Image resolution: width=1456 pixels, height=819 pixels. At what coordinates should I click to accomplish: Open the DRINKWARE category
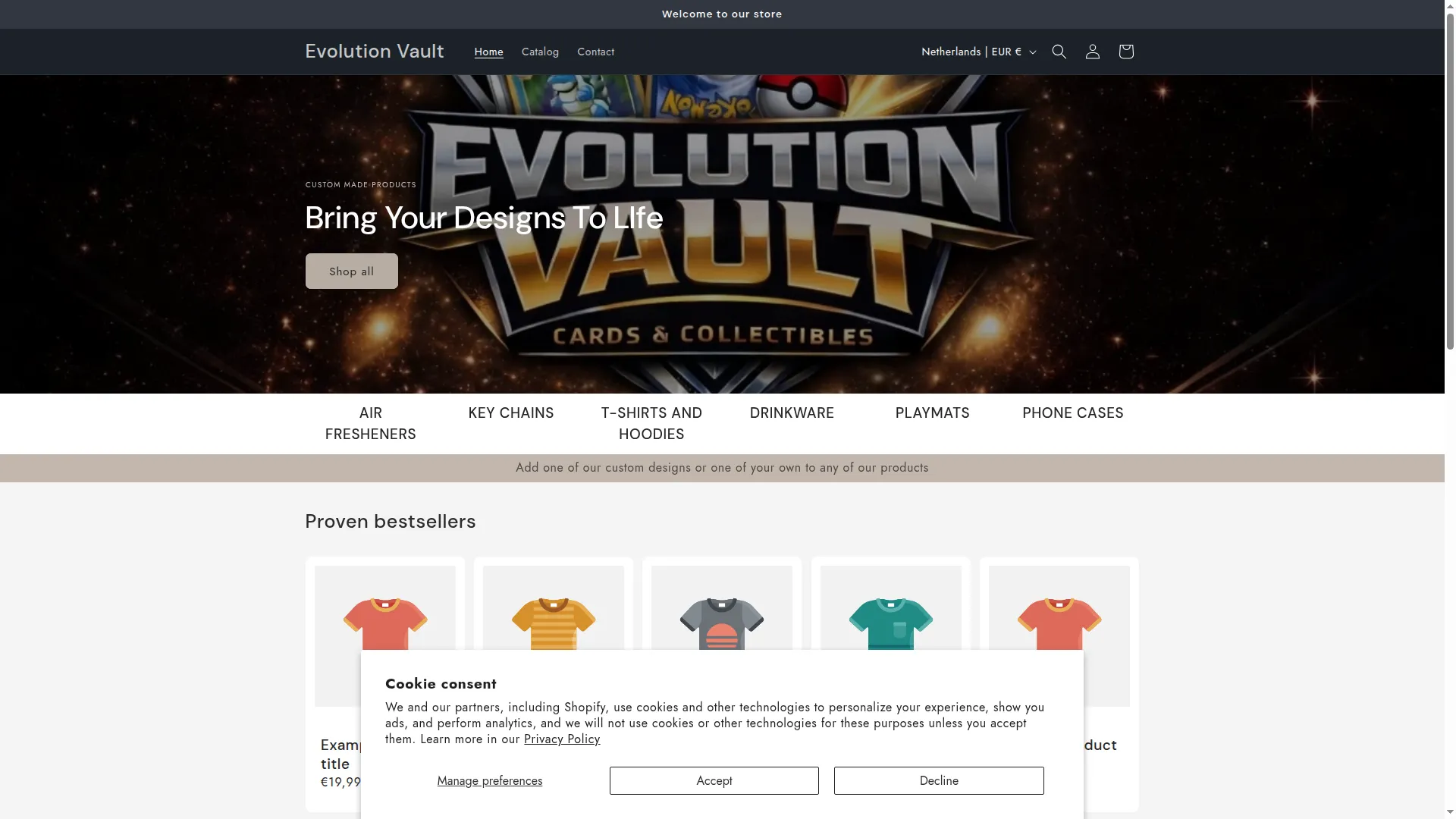[792, 413]
